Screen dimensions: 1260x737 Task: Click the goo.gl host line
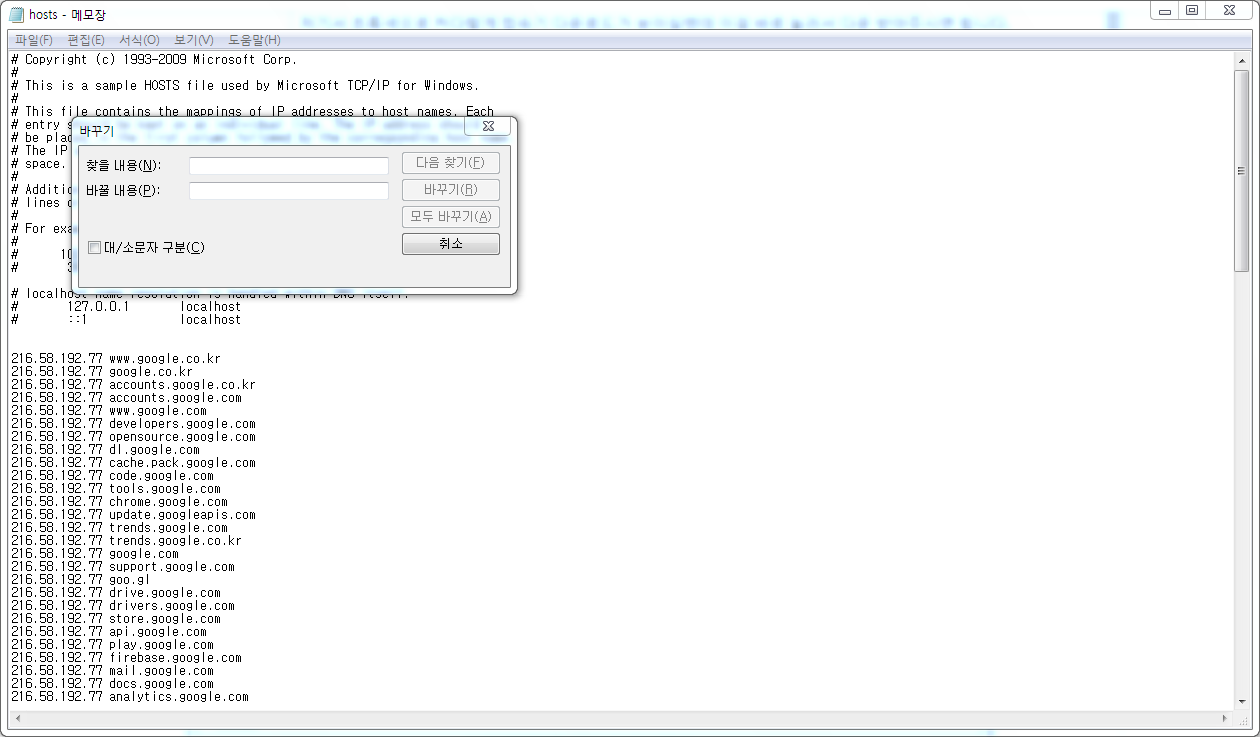[80, 579]
